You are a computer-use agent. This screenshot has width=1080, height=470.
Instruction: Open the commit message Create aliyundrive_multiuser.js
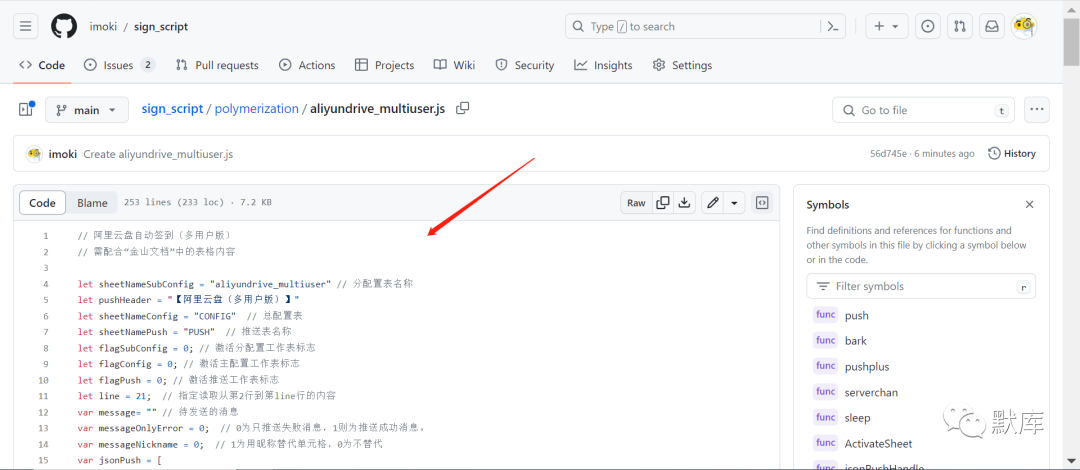(x=158, y=154)
